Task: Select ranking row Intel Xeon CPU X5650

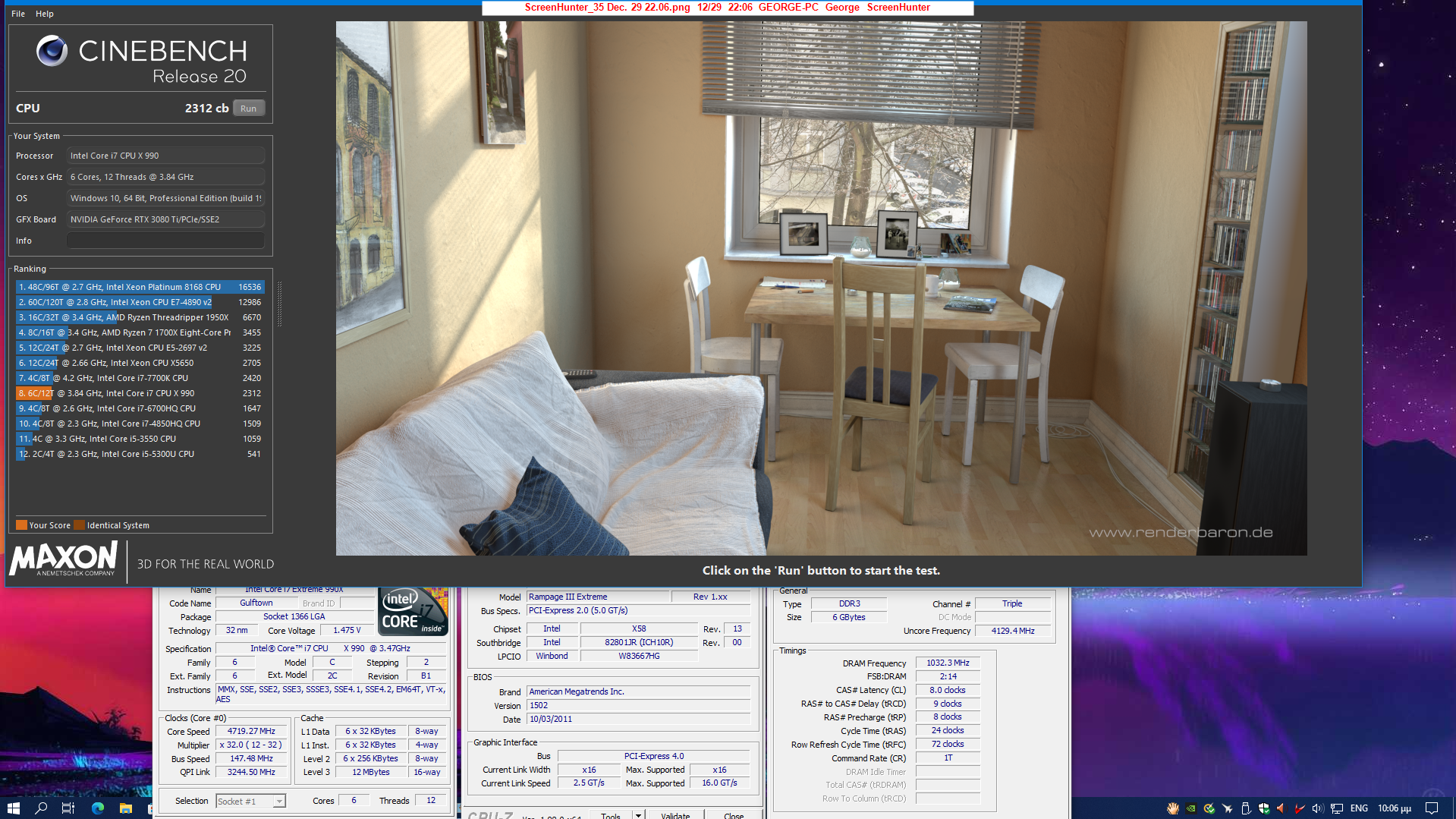Action: coord(140,363)
